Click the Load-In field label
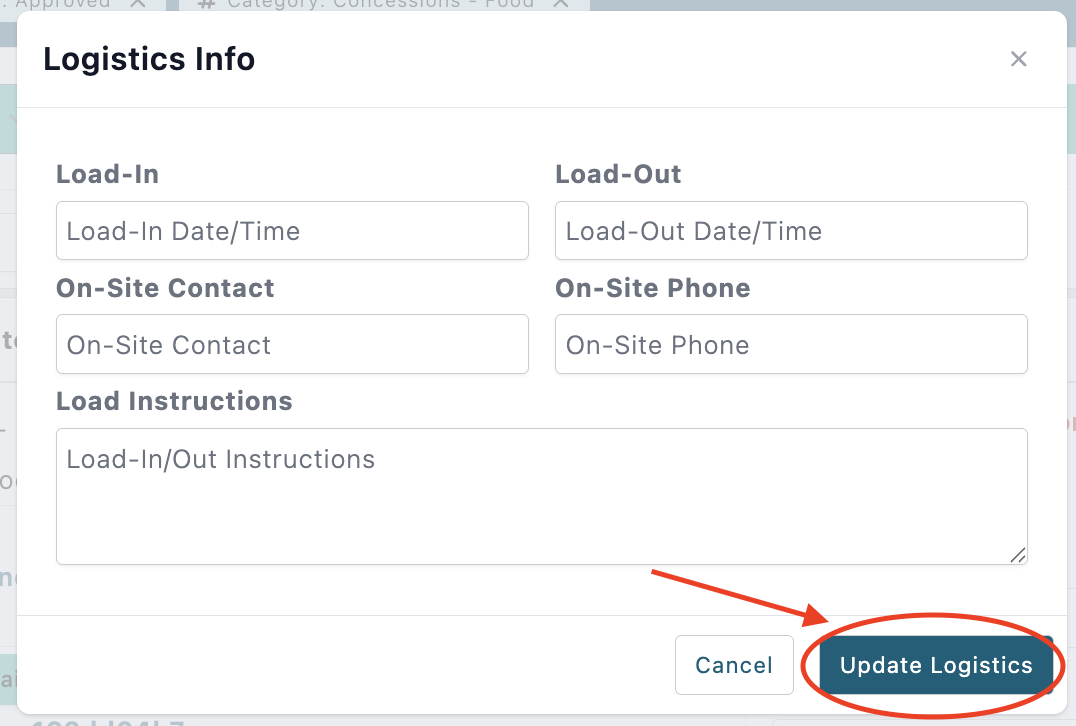Image resolution: width=1076 pixels, height=726 pixels. 108,174
